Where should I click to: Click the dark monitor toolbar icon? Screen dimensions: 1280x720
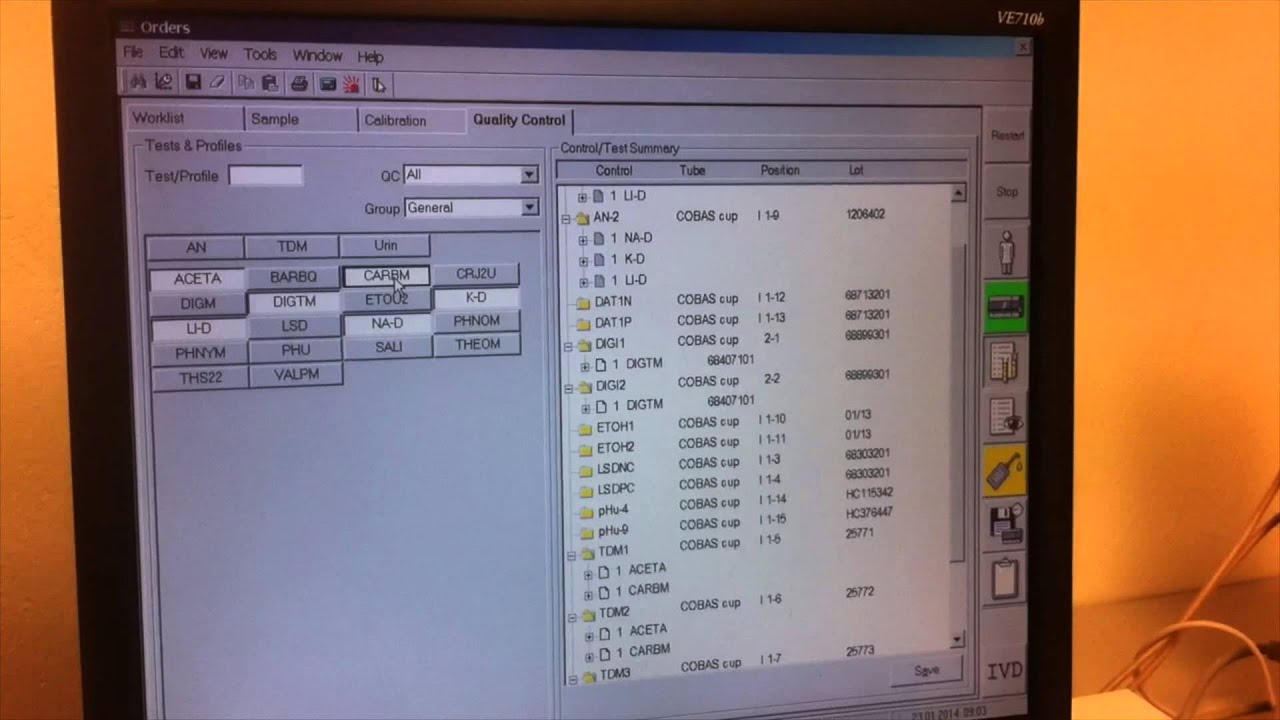click(327, 84)
